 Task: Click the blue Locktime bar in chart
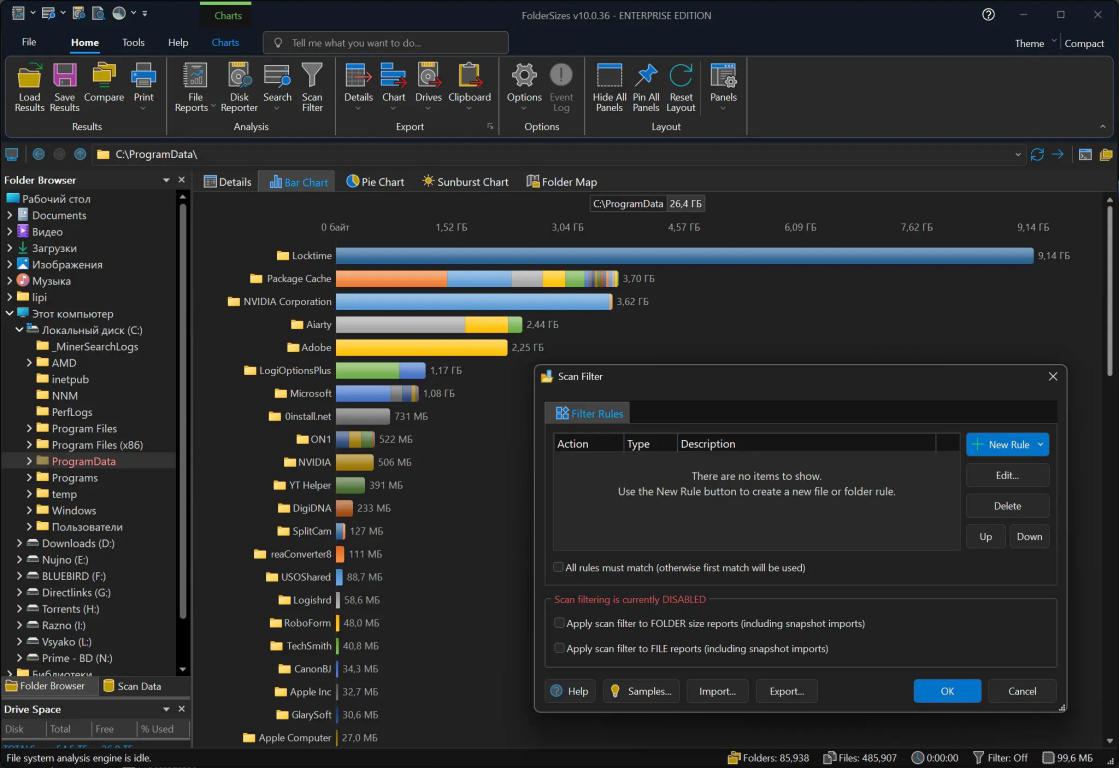(x=684, y=256)
